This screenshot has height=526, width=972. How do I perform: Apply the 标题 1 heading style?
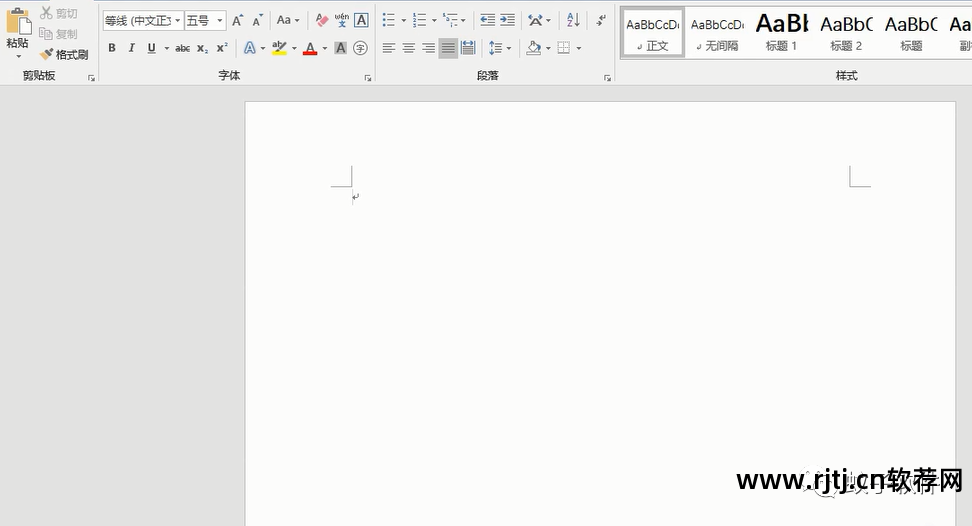(x=781, y=32)
